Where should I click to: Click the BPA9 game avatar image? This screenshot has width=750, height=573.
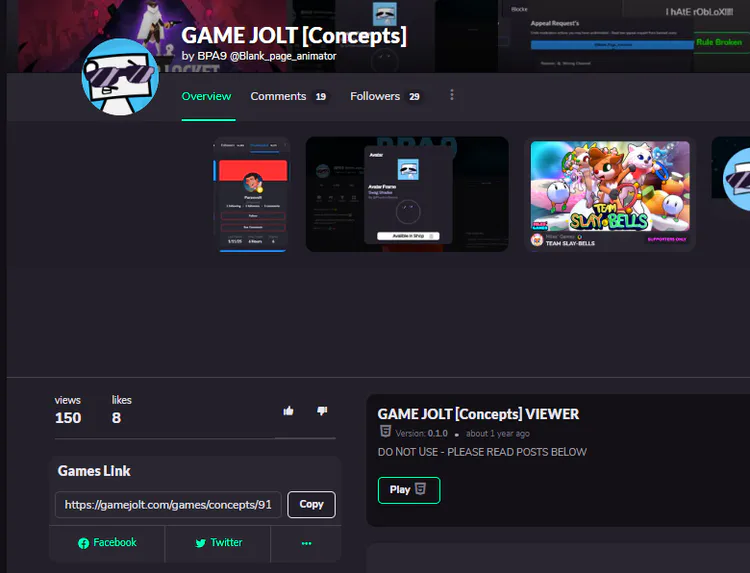tap(120, 77)
